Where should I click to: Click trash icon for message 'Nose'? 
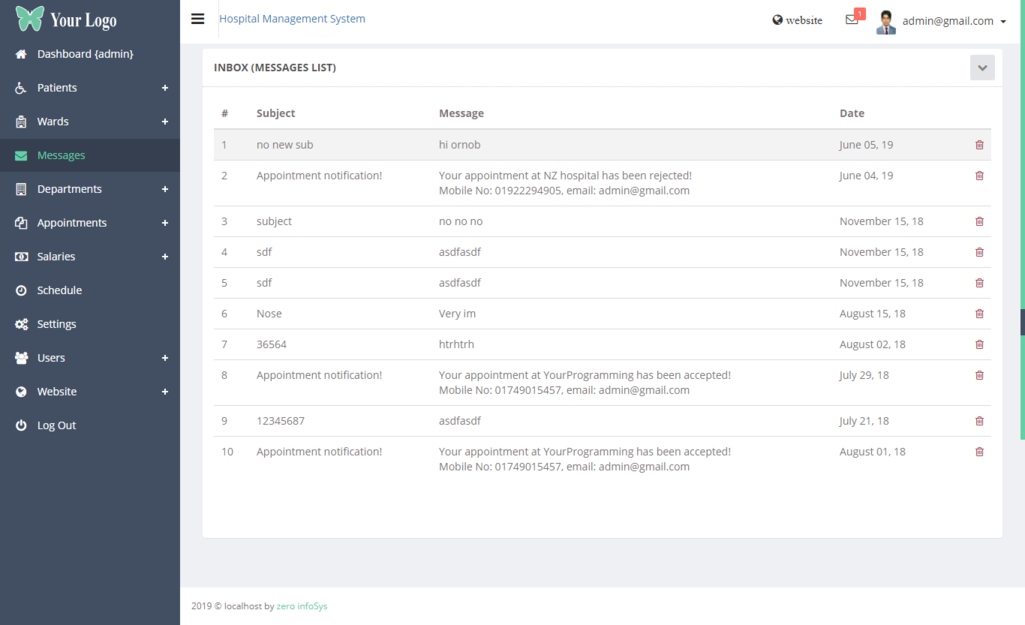979,314
